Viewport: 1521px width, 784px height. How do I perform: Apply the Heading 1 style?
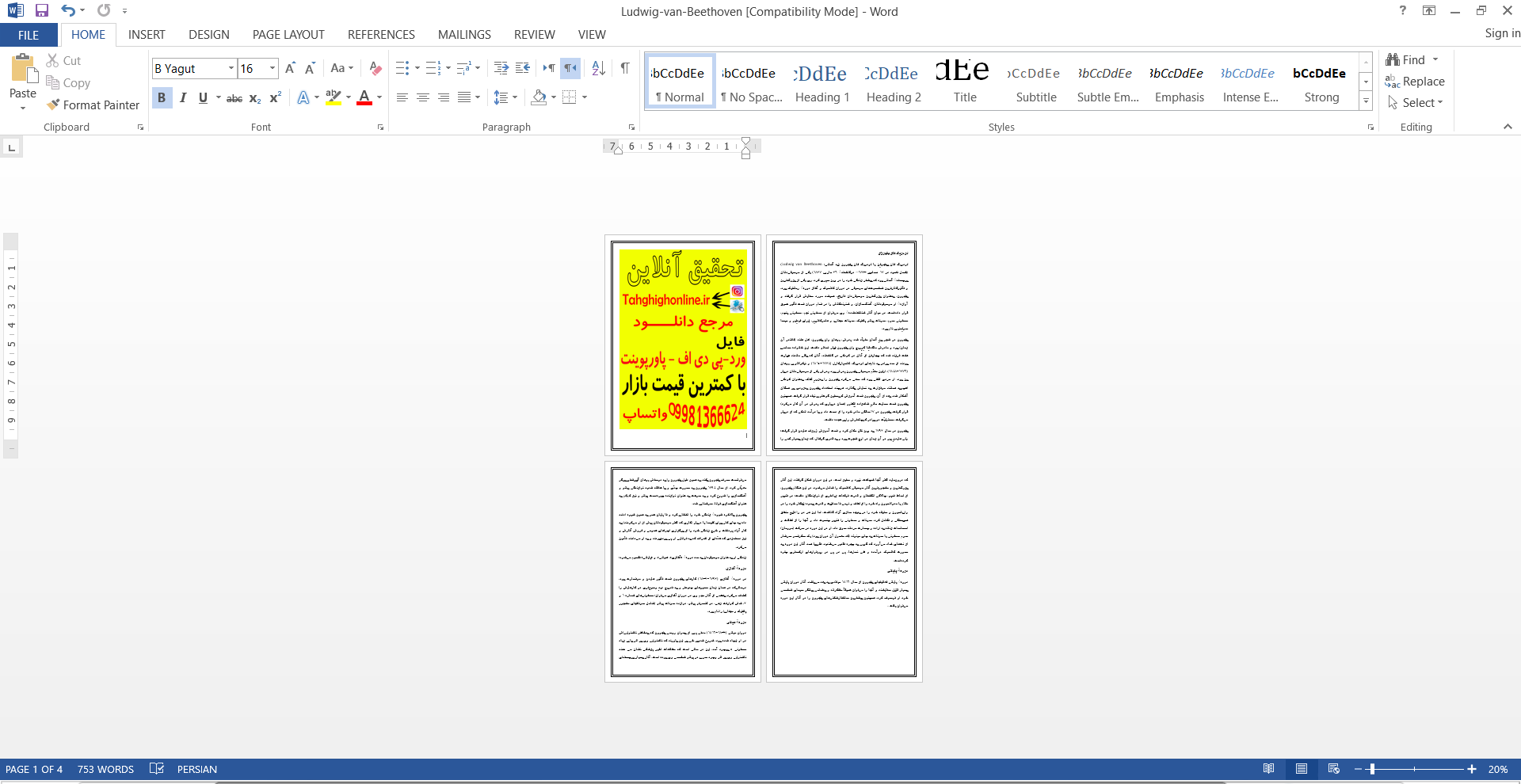822,82
